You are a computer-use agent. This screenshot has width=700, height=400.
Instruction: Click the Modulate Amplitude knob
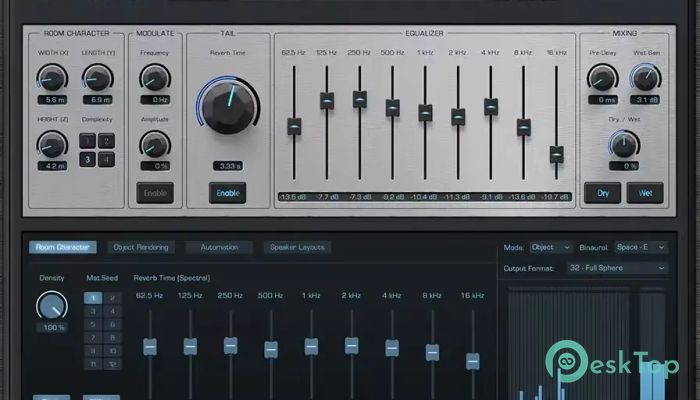click(154, 143)
